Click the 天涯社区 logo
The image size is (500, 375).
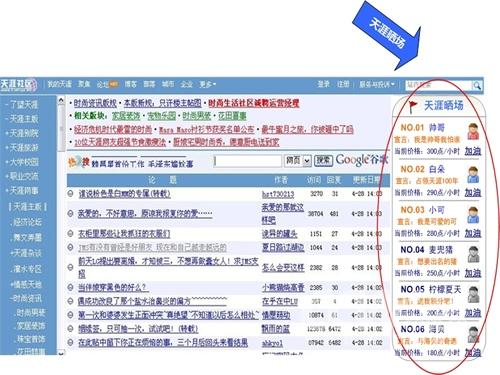[18, 85]
